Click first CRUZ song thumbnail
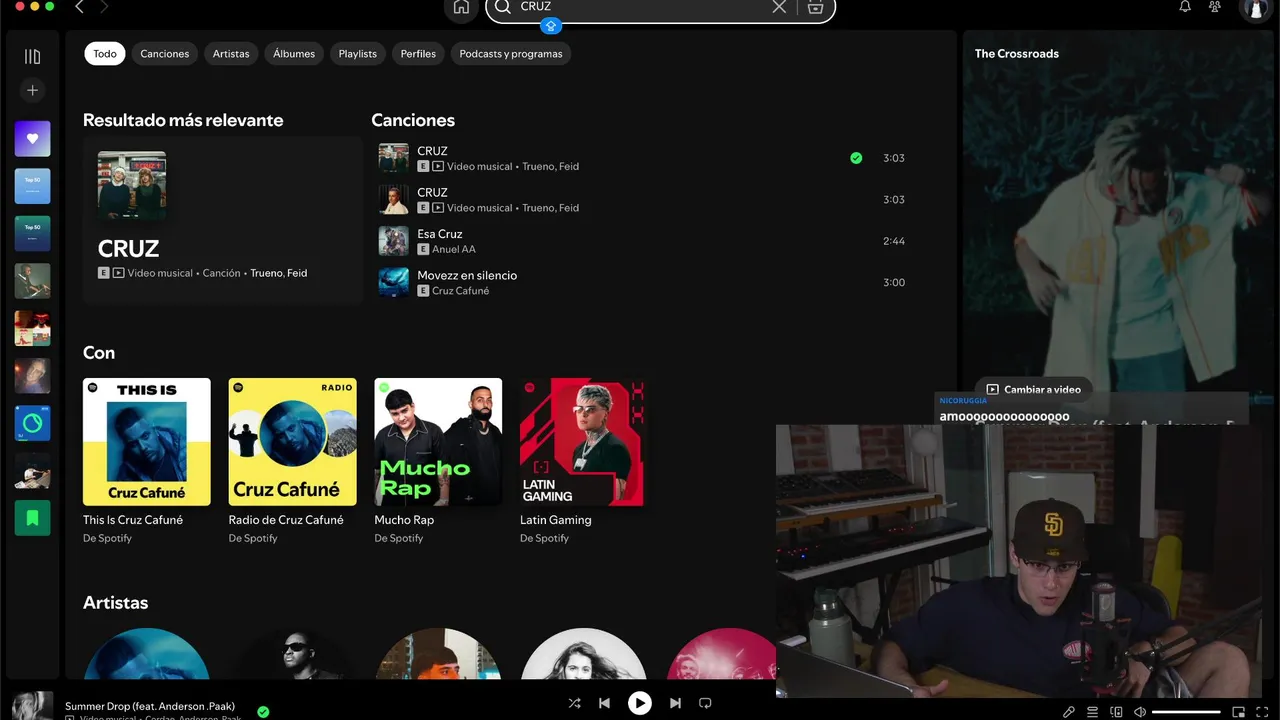 [x=393, y=158]
